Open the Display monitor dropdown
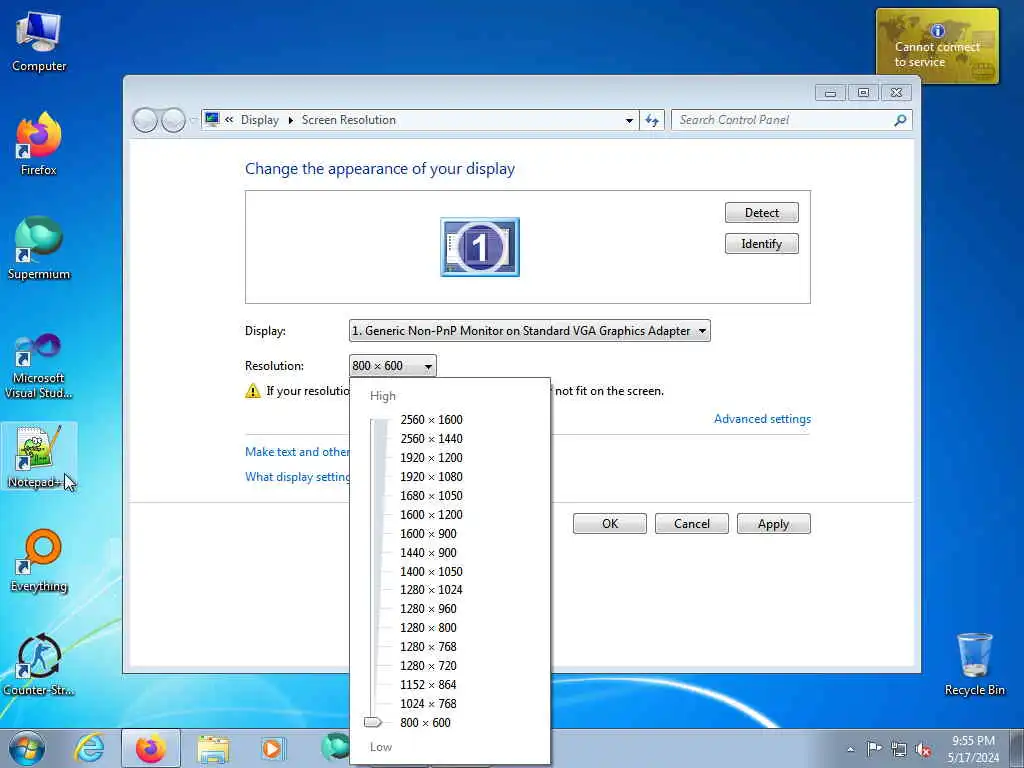The height and width of the screenshot is (768, 1024). [530, 330]
